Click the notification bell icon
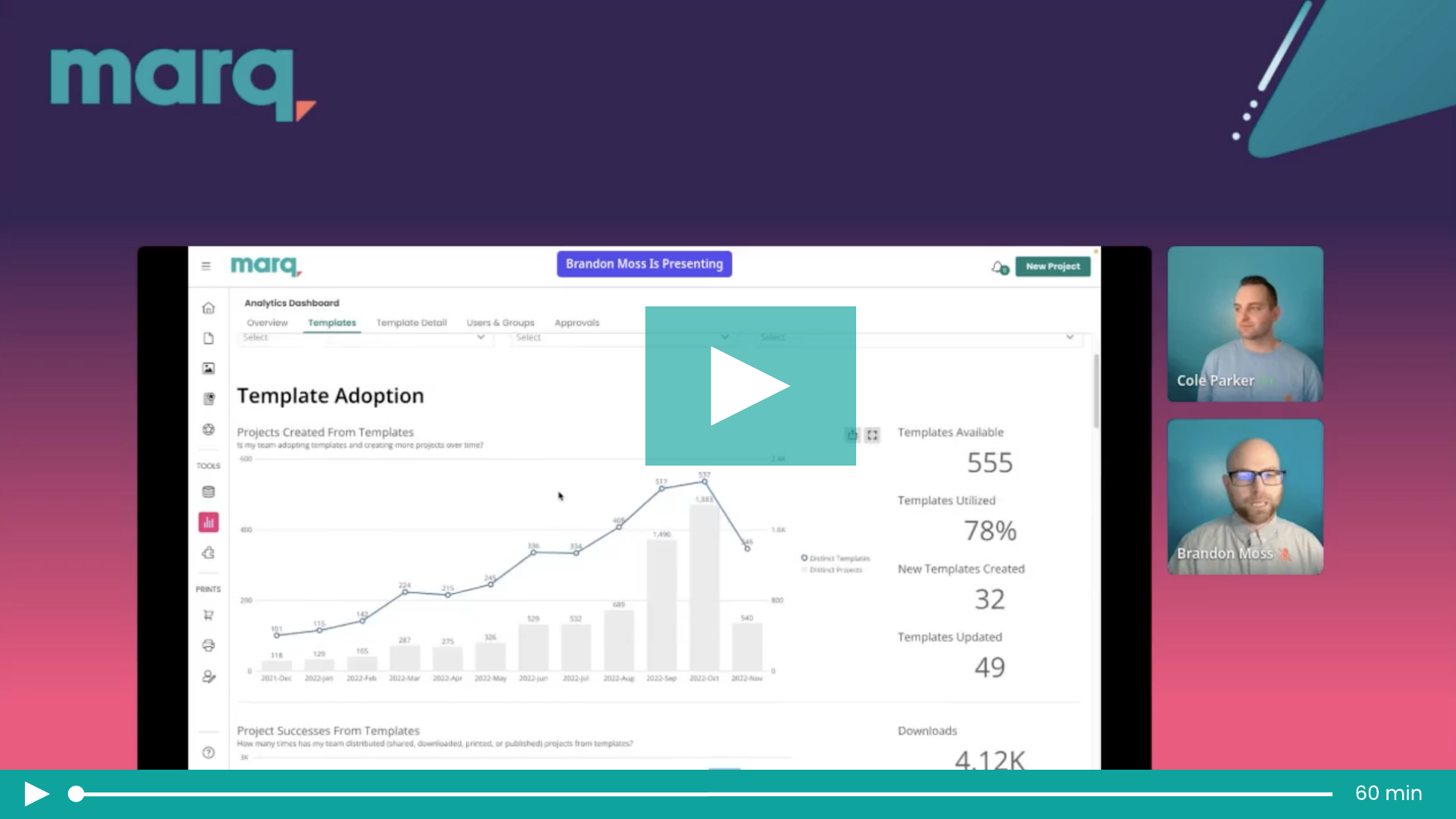Image resolution: width=1456 pixels, height=819 pixels. pos(999,267)
